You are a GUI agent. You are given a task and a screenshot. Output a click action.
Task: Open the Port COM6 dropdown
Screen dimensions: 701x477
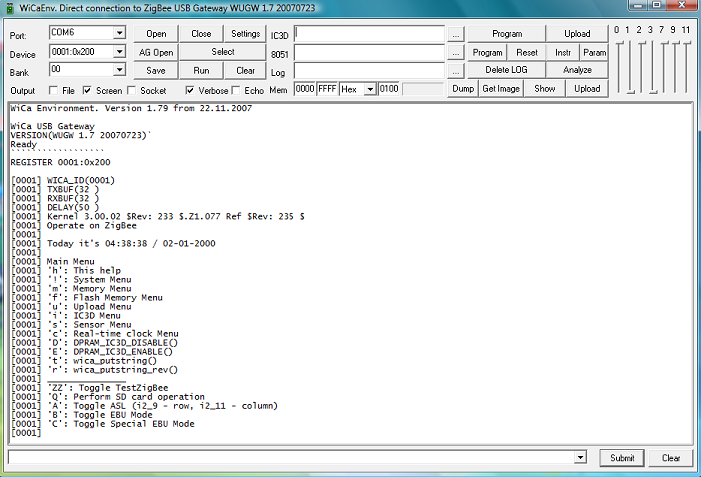coord(119,33)
